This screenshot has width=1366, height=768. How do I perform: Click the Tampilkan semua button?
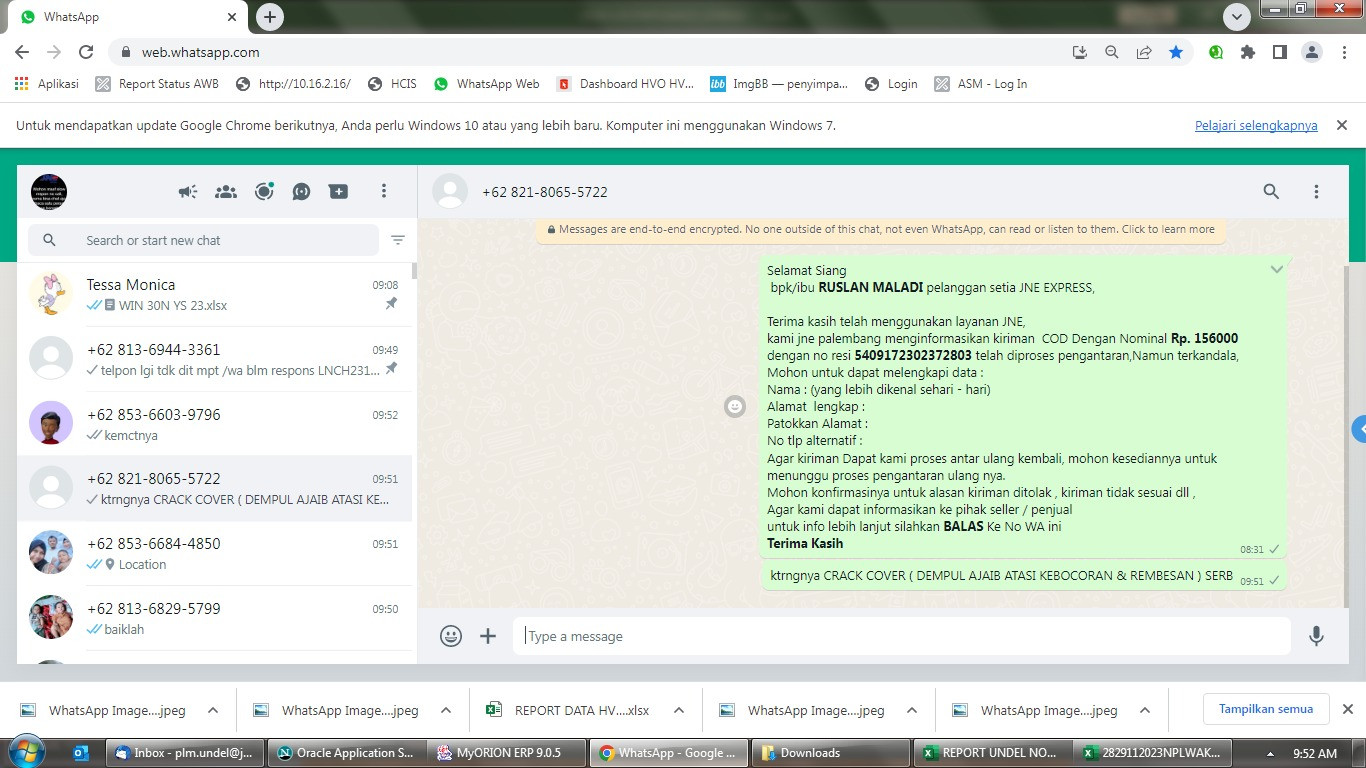point(1266,709)
